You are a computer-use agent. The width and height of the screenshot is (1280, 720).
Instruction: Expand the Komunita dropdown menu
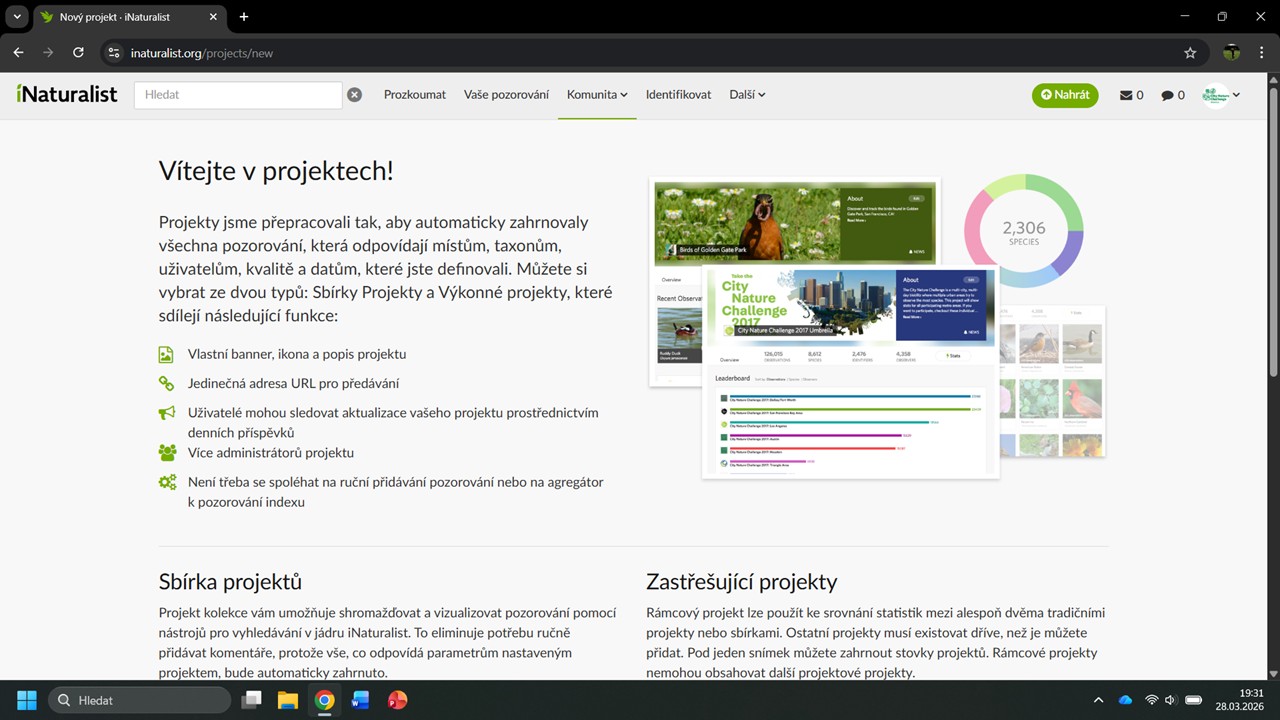pos(597,95)
